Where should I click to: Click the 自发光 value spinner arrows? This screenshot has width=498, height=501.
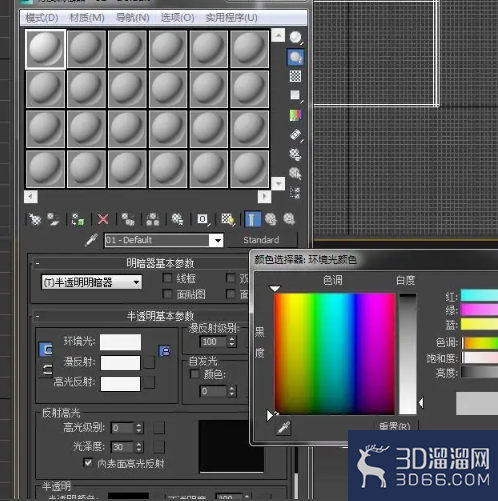232,391
